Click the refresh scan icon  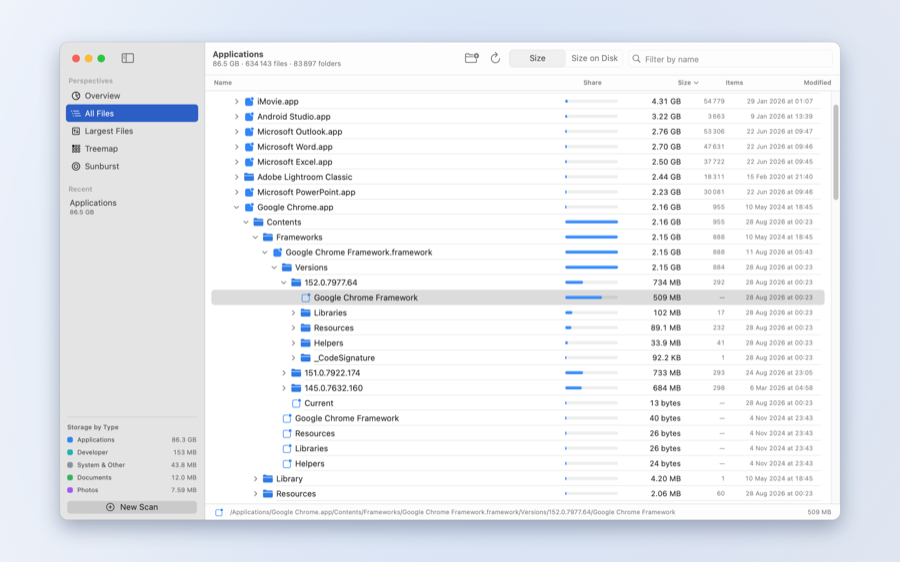(x=495, y=58)
